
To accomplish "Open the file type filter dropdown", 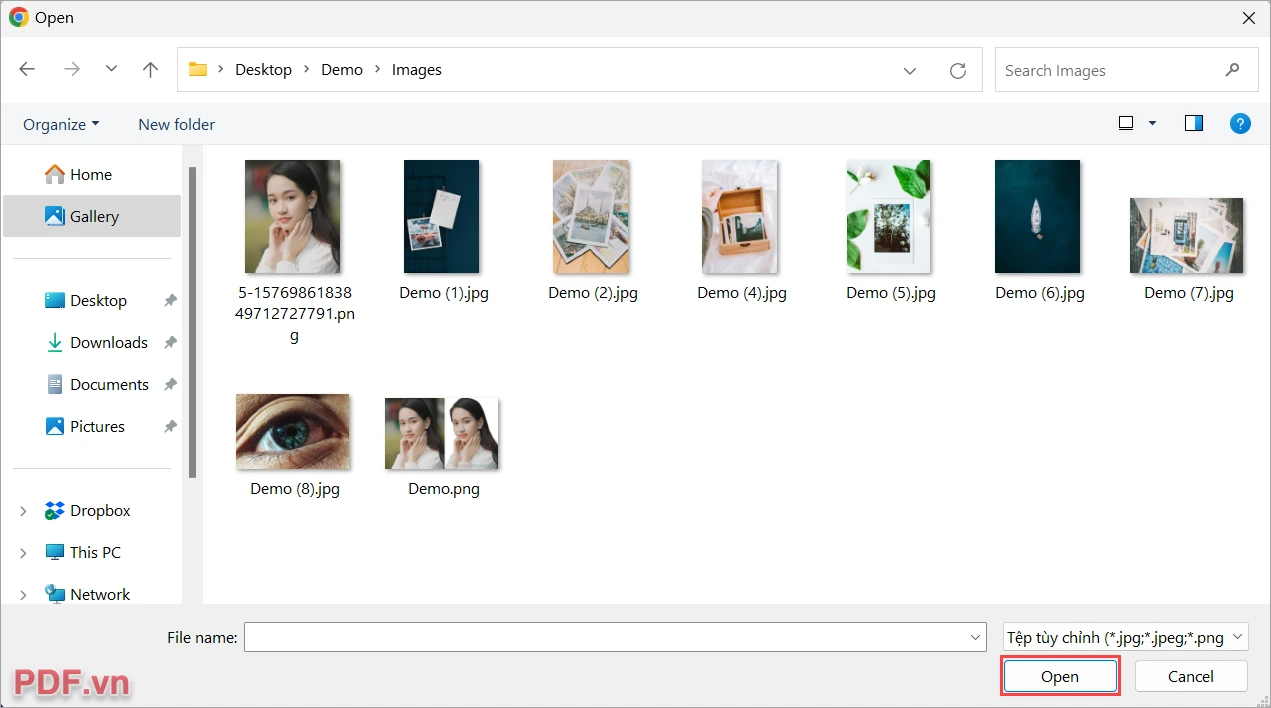I will coord(1125,637).
